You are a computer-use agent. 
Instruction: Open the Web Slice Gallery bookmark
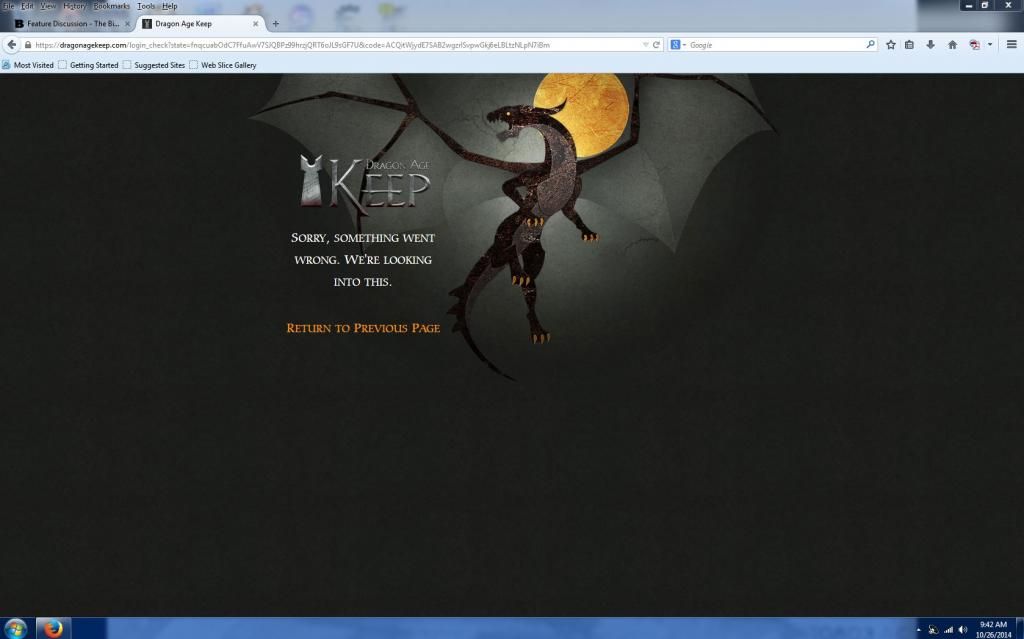(228, 65)
